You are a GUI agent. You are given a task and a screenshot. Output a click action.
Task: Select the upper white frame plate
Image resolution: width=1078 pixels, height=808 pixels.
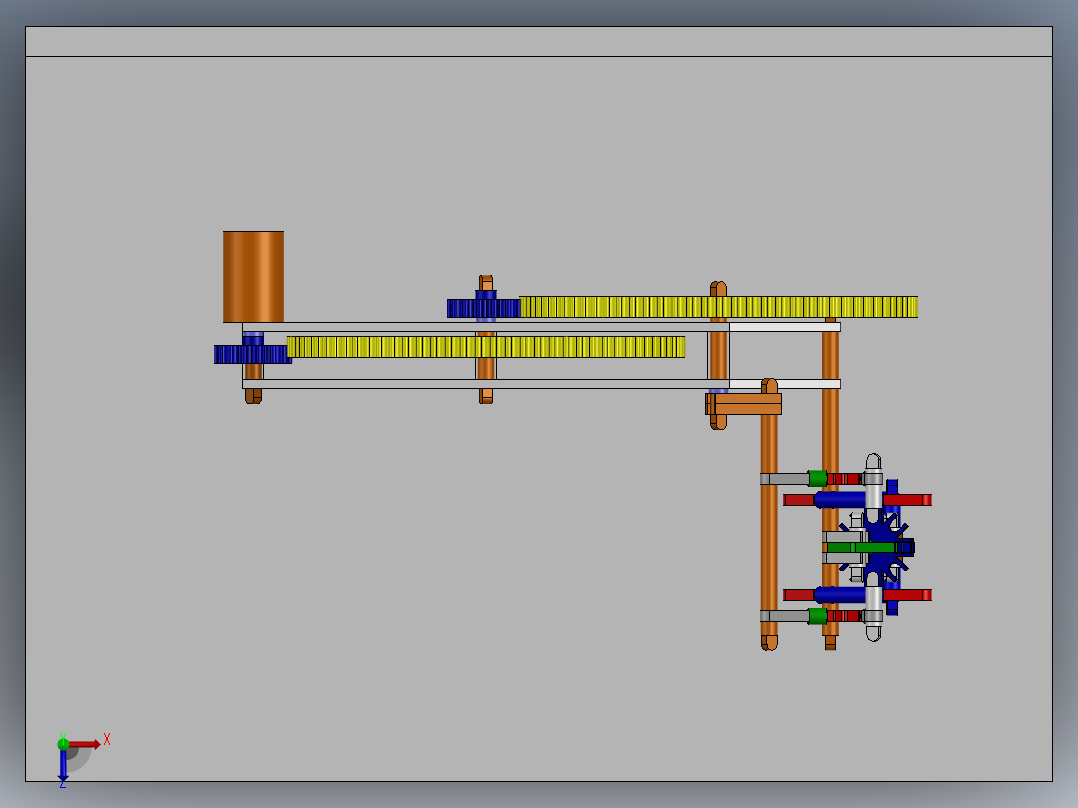pyautogui.click(x=541, y=327)
